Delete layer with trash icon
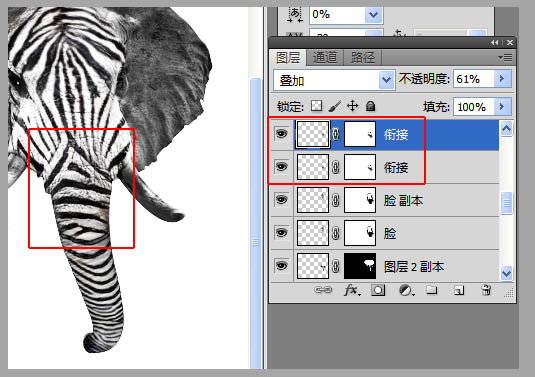The image size is (535, 377). (x=486, y=290)
